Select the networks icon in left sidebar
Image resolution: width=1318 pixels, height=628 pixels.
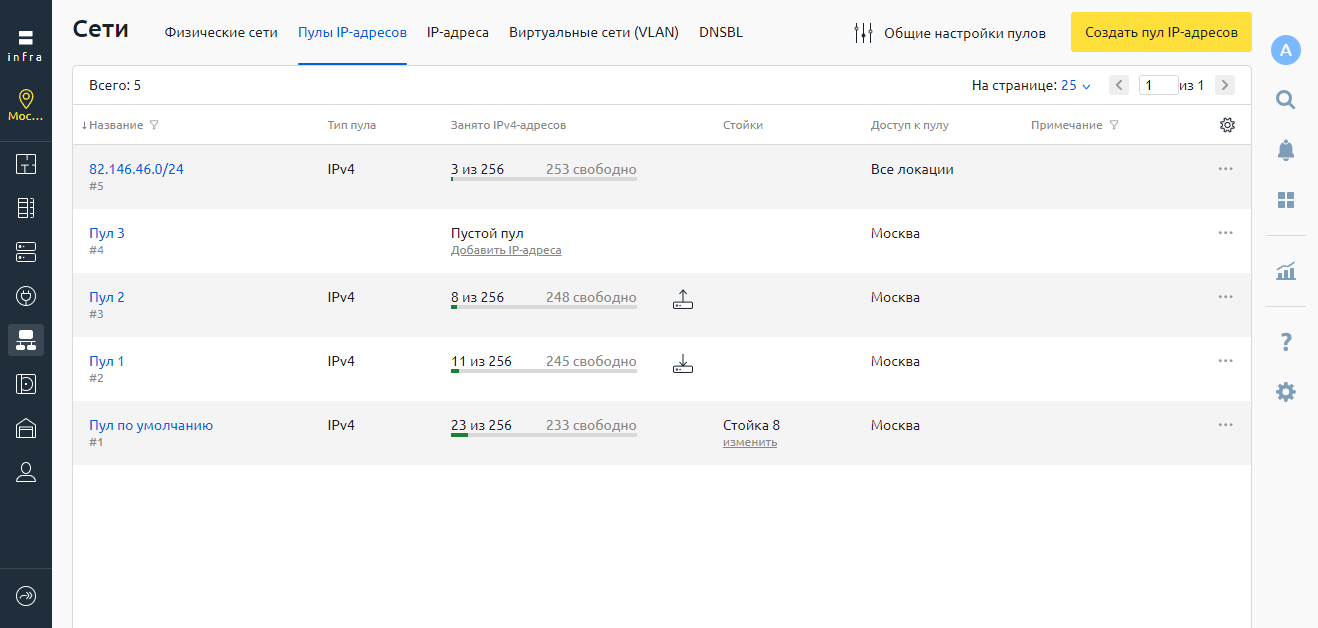26,340
